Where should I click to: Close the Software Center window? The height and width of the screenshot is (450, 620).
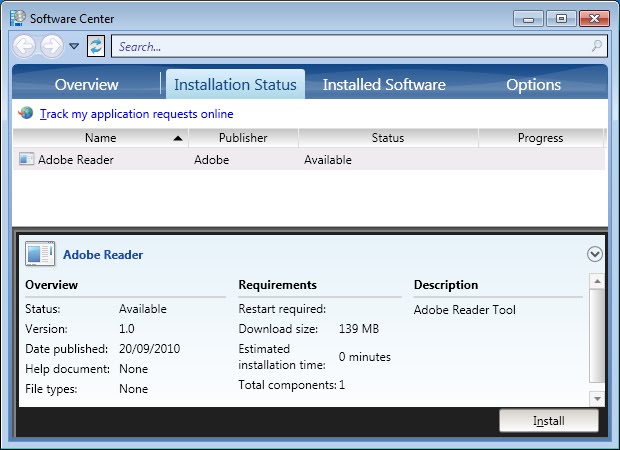coord(594,19)
